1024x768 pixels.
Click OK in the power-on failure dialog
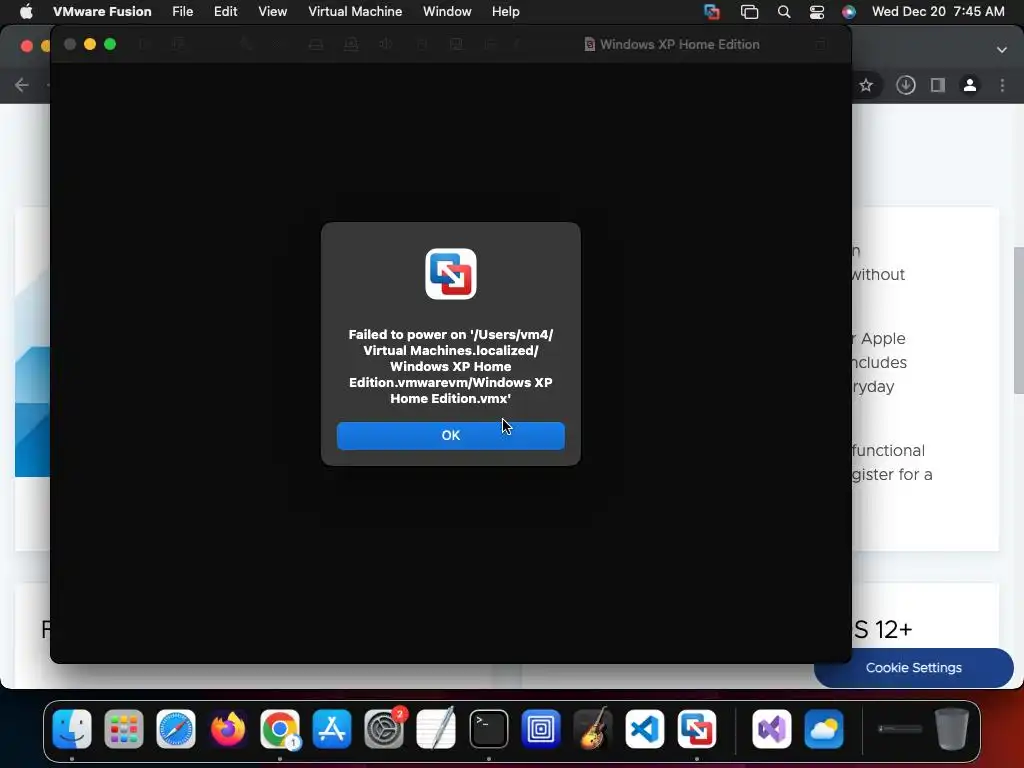point(451,436)
